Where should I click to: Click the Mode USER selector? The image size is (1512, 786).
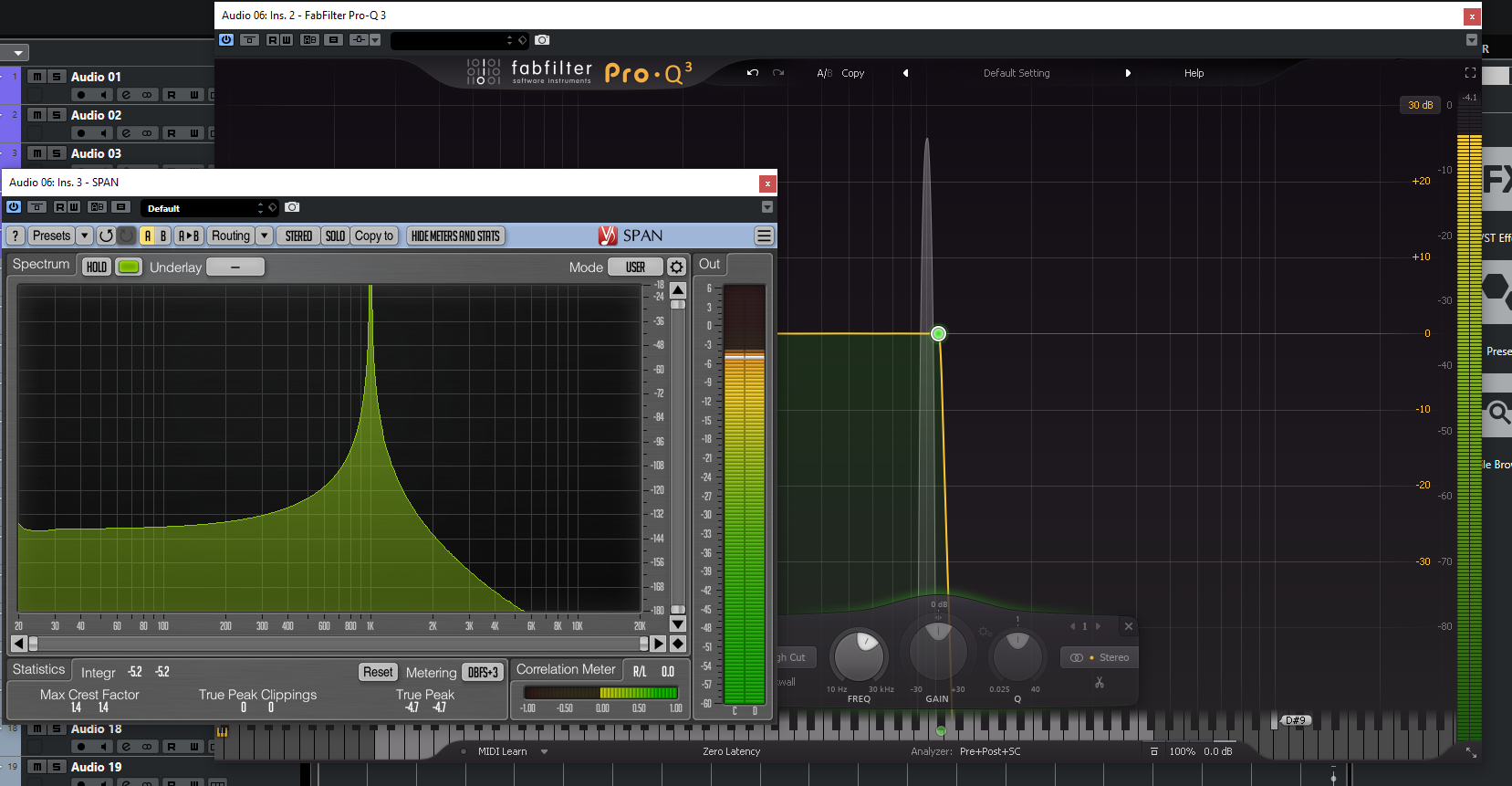(x=635, y=267)
